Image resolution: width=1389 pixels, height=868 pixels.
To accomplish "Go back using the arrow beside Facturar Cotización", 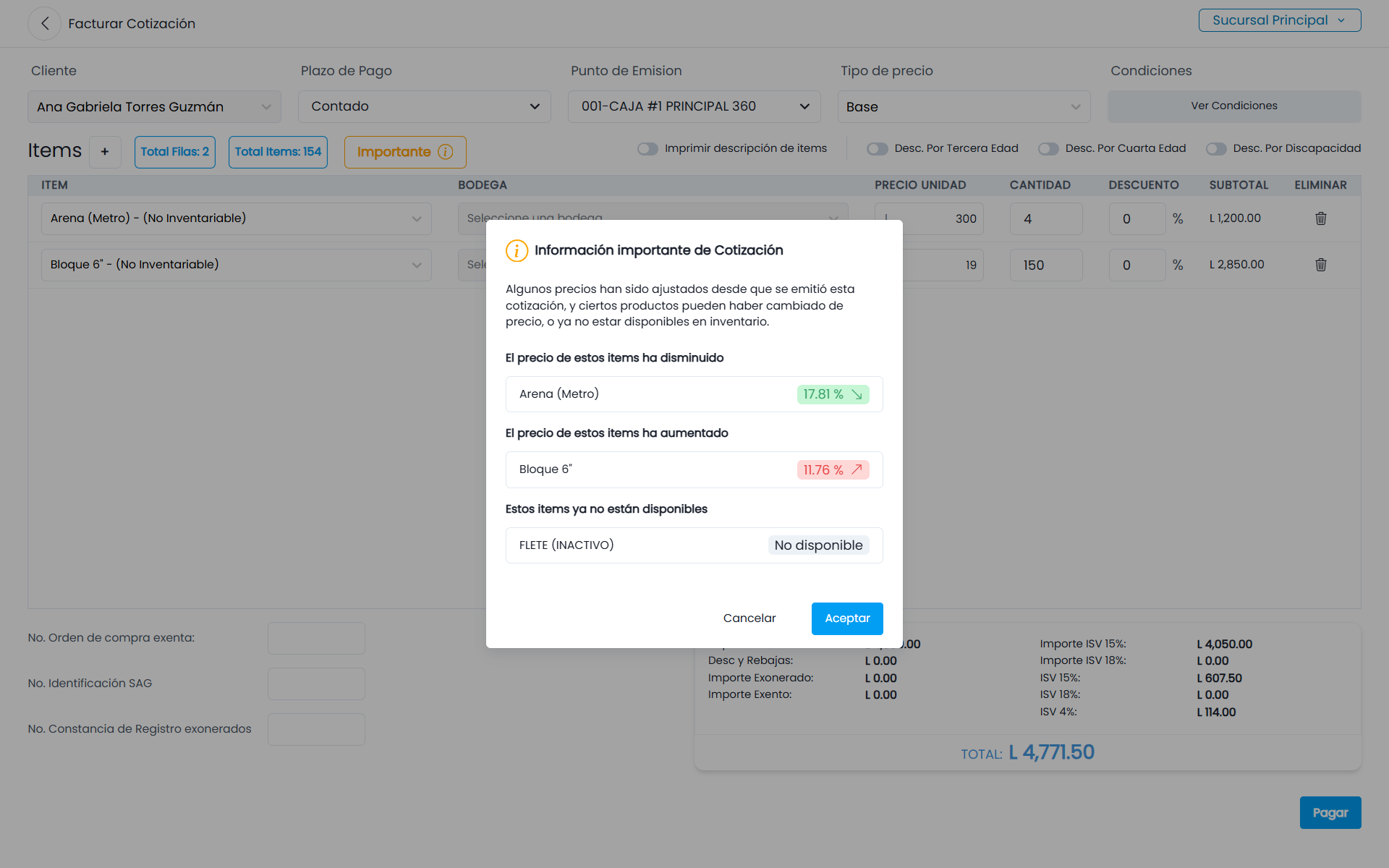I will pyautogui.click(x=45, y=24).
